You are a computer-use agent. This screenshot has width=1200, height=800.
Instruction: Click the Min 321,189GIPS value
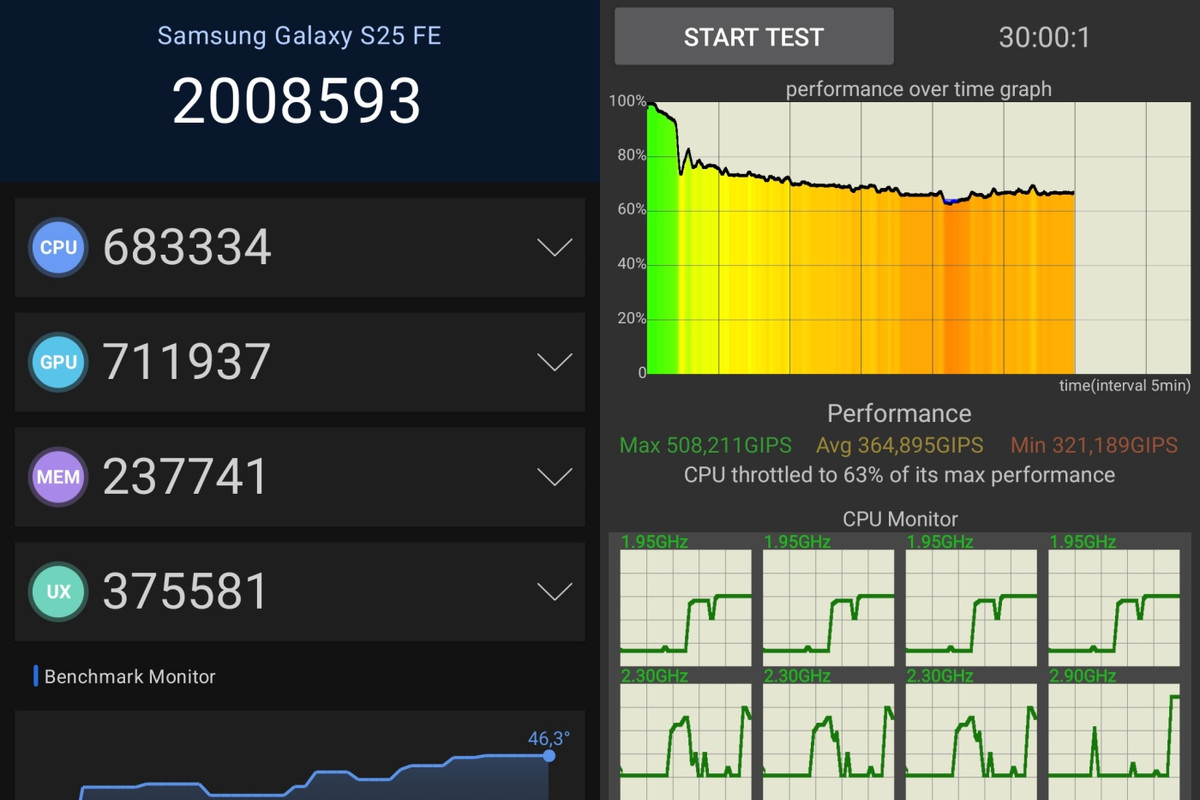point(1094,446)
